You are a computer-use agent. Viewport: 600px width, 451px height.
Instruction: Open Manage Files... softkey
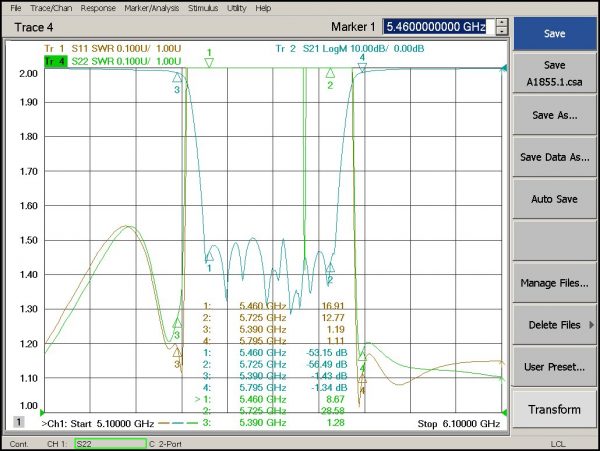click(x=554, y=283)
